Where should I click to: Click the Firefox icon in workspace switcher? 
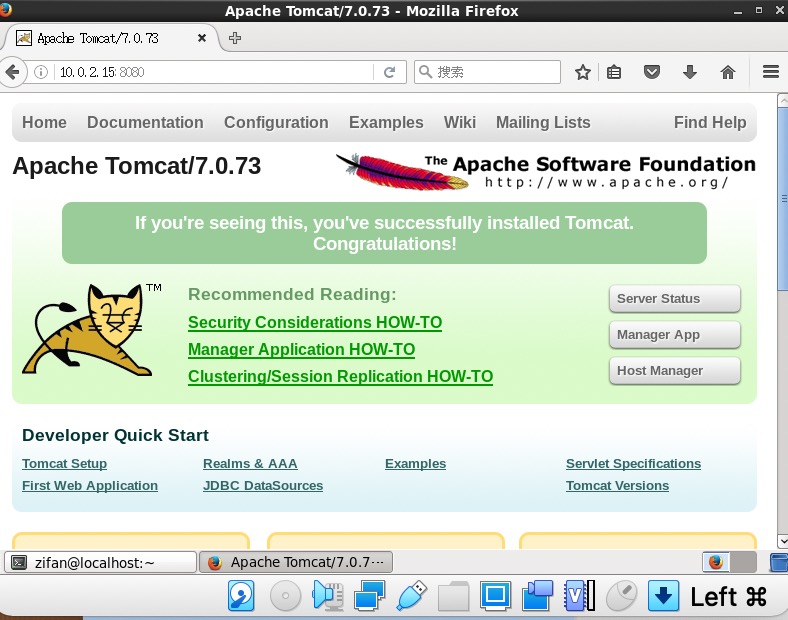point(716,562)
